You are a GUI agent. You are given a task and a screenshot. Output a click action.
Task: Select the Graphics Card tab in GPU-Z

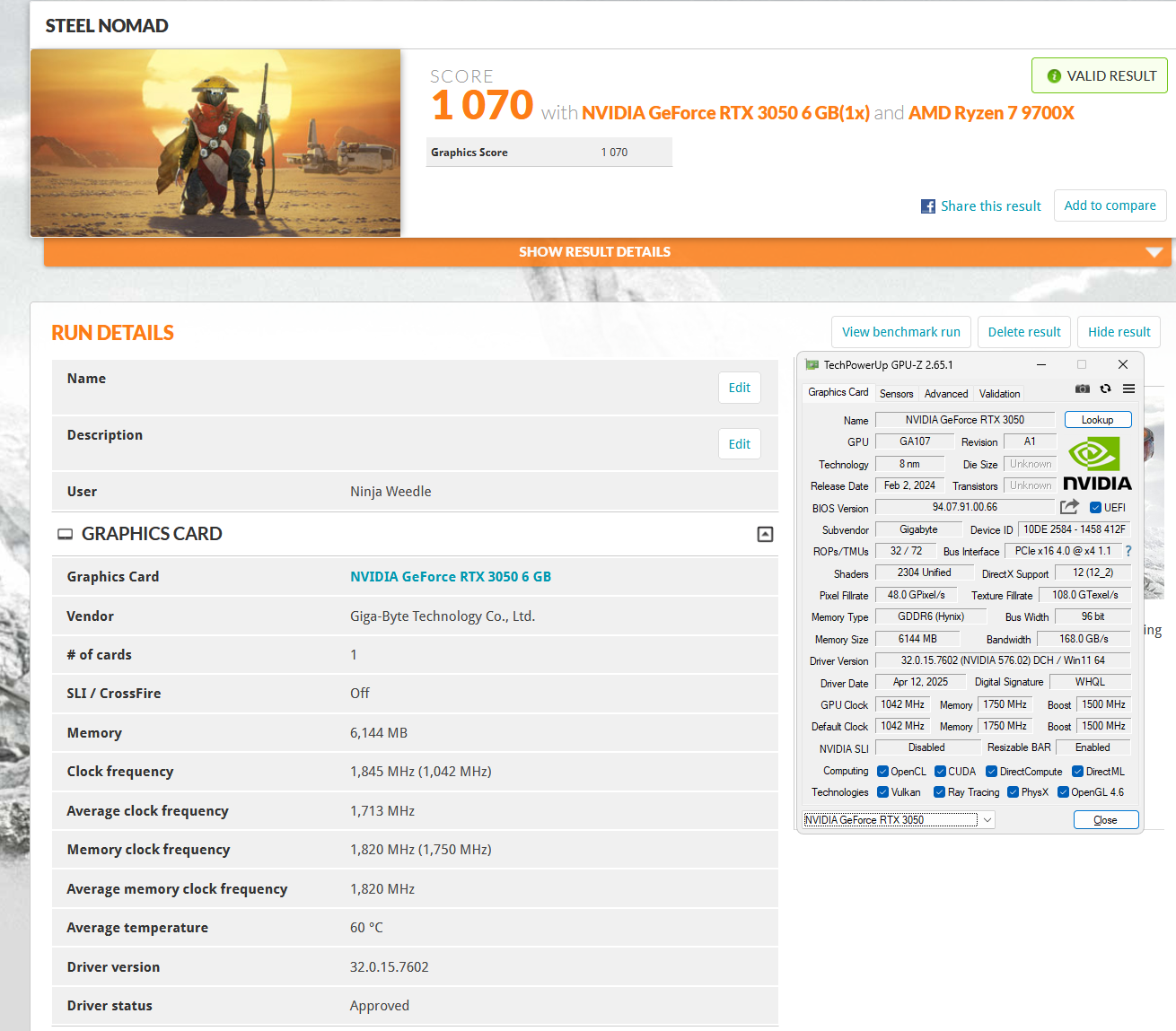tap(838, 392)
